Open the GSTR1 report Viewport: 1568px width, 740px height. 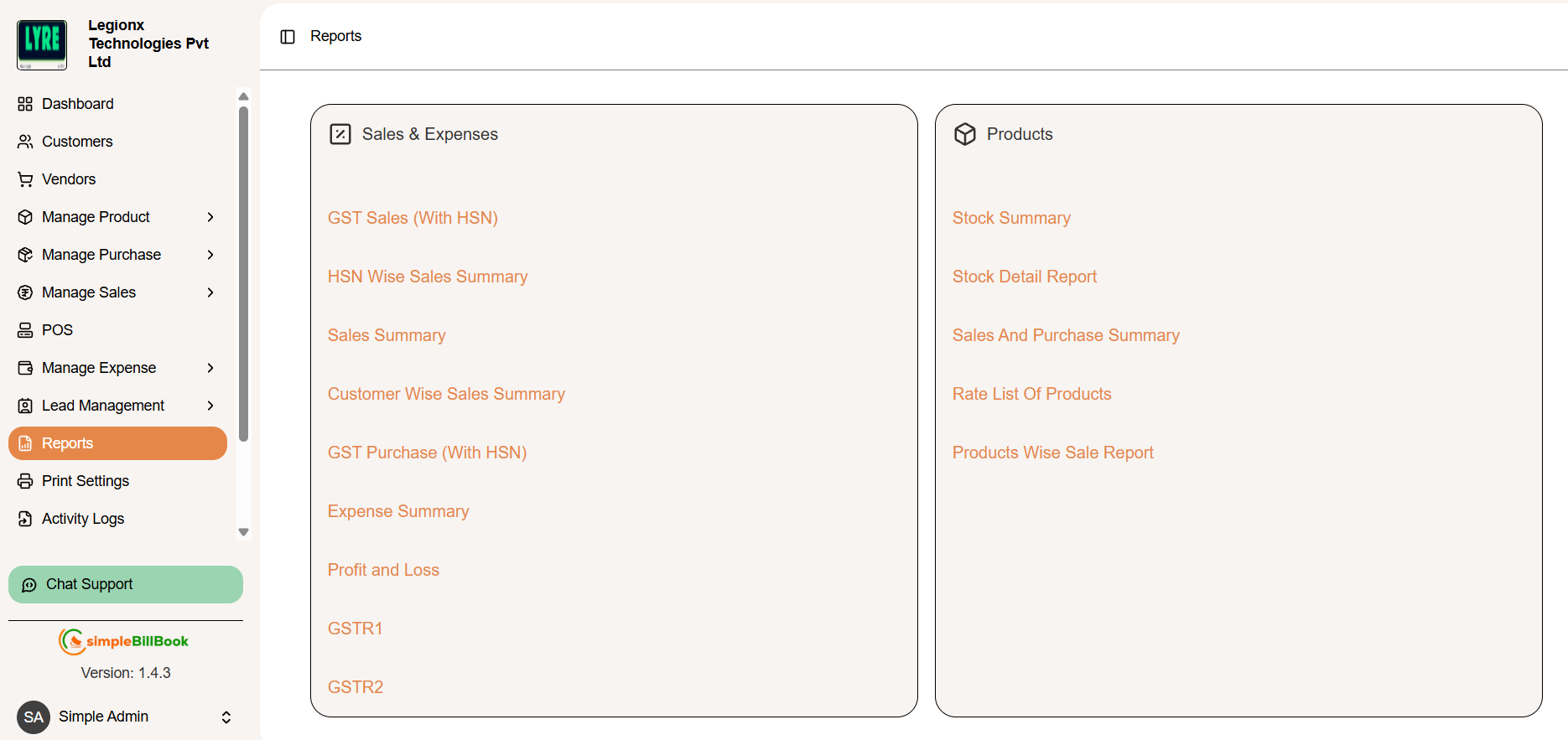356,629
